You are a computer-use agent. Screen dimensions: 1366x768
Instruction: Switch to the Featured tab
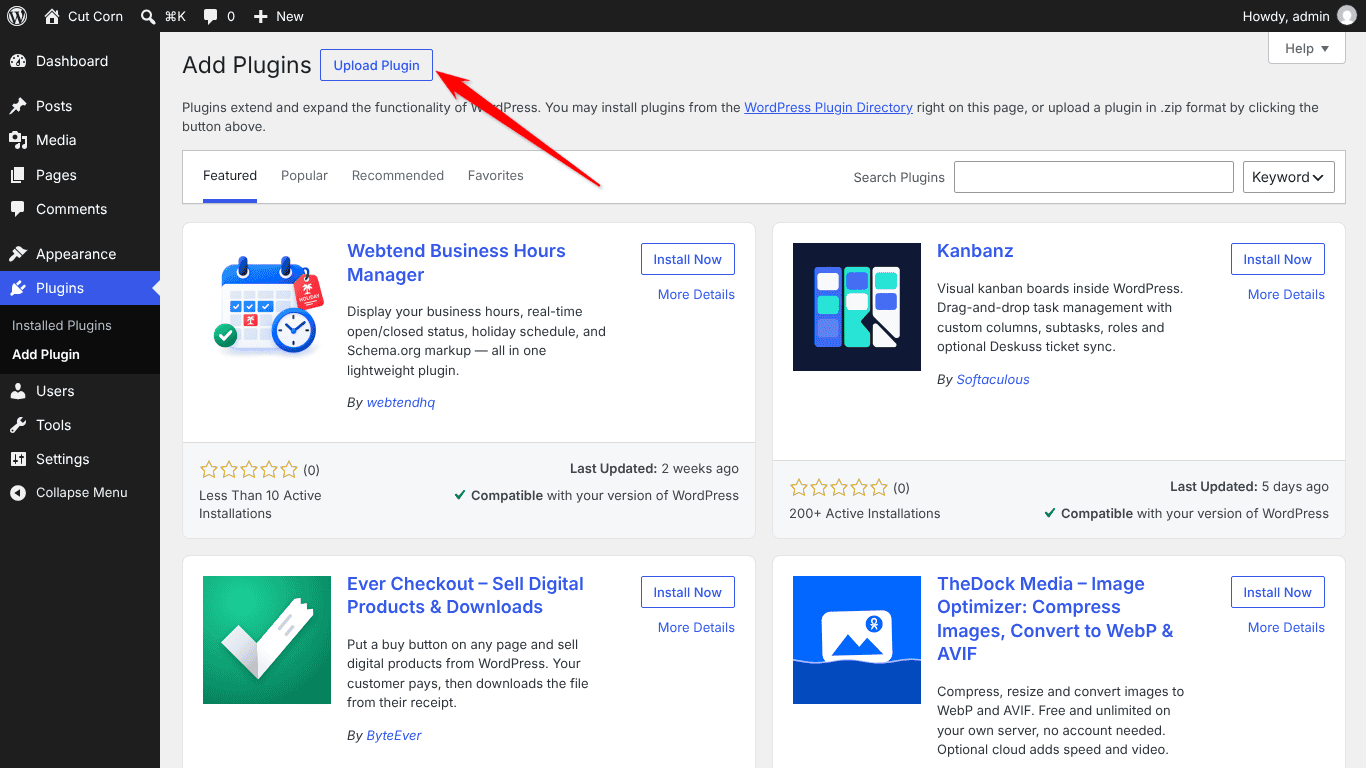230,176
